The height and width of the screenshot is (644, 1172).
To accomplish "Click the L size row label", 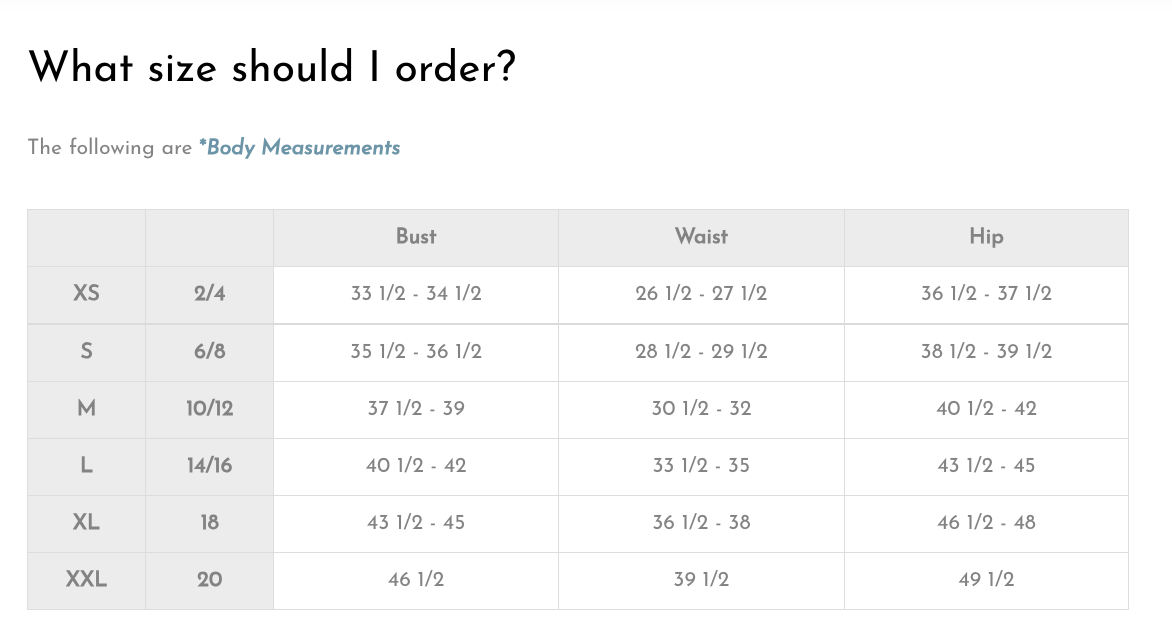I will click(86, 465).
